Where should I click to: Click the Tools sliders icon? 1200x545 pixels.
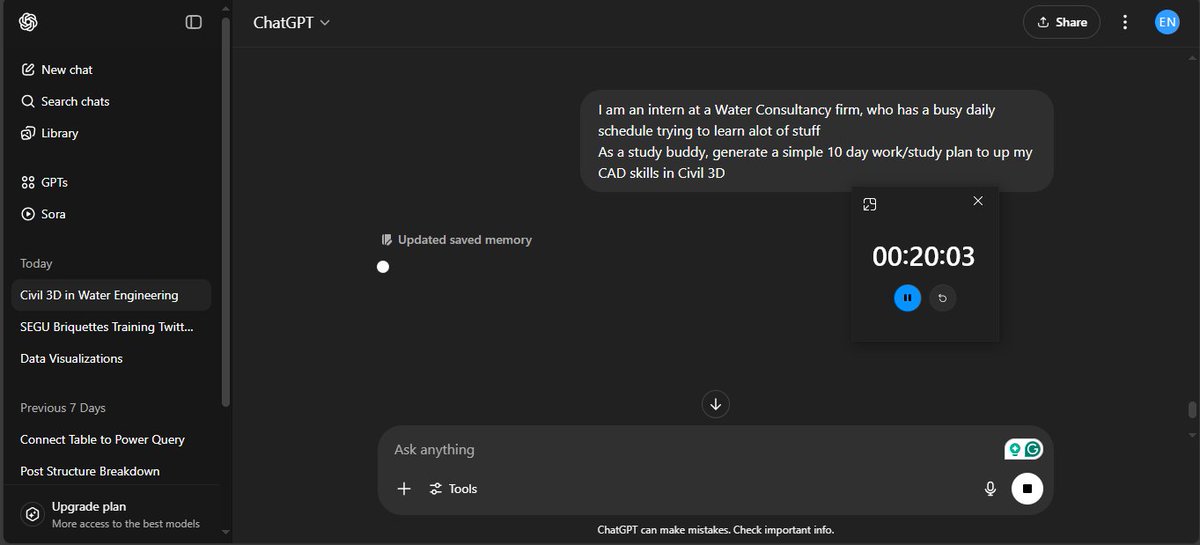point(436,489)
